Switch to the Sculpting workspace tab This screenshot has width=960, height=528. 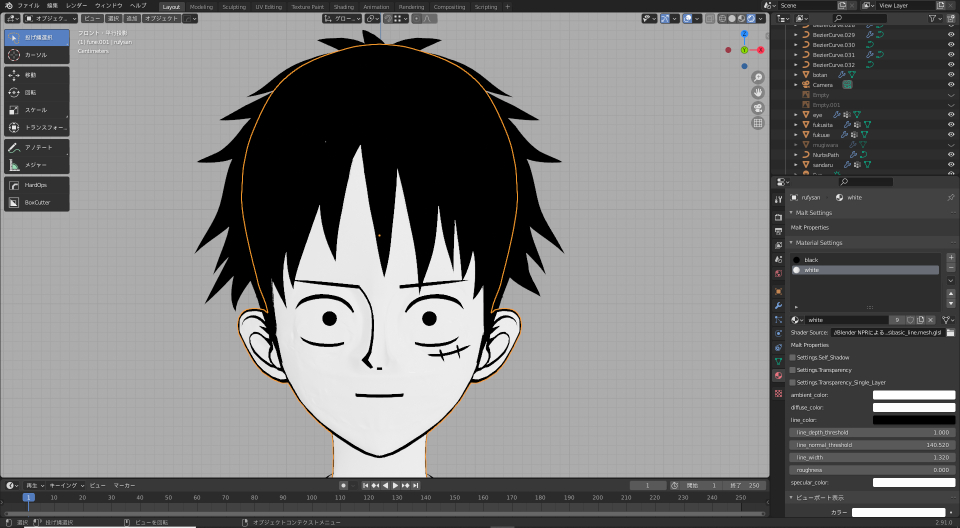point(234,7)
